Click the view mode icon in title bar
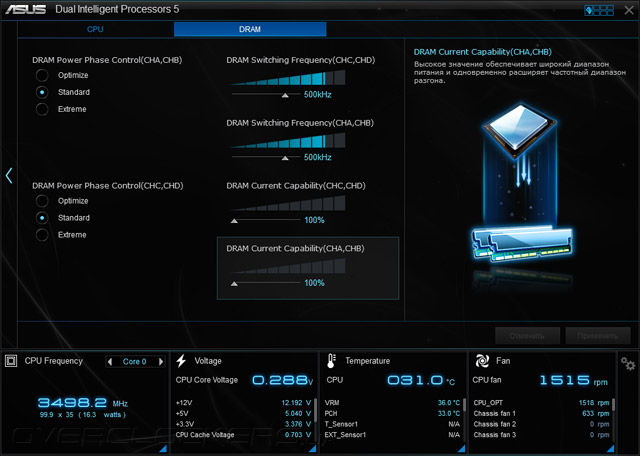Viewport: 640px width, 456px height. click(599, 10)
